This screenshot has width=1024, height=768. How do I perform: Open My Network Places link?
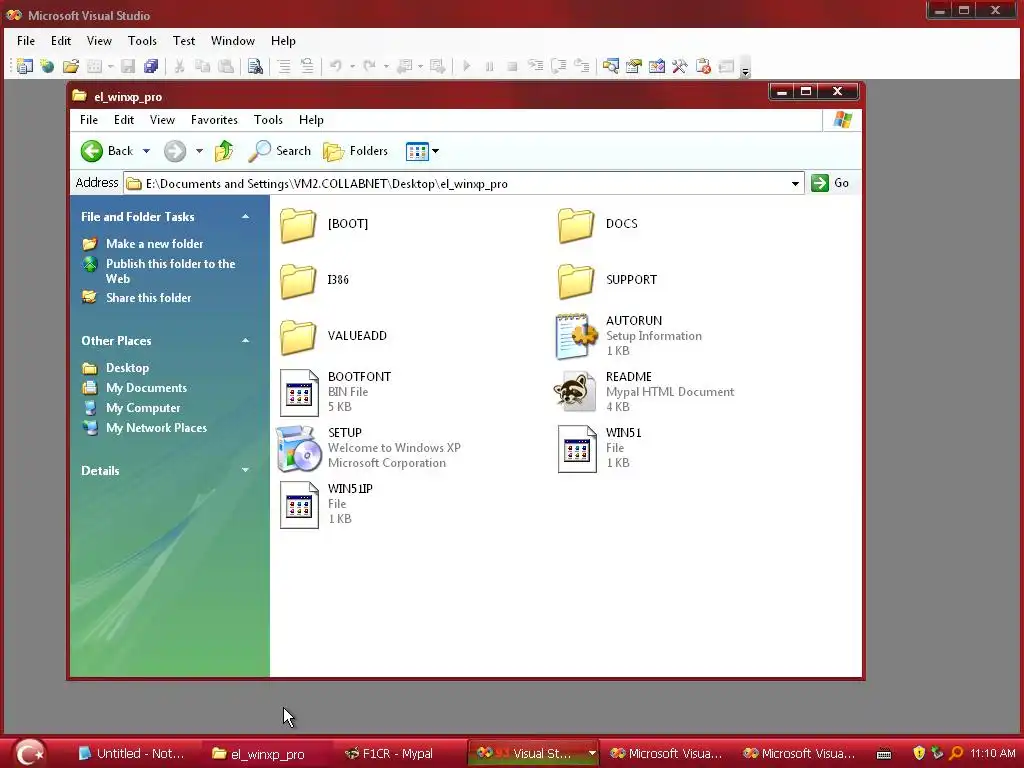tap(156, 428)
